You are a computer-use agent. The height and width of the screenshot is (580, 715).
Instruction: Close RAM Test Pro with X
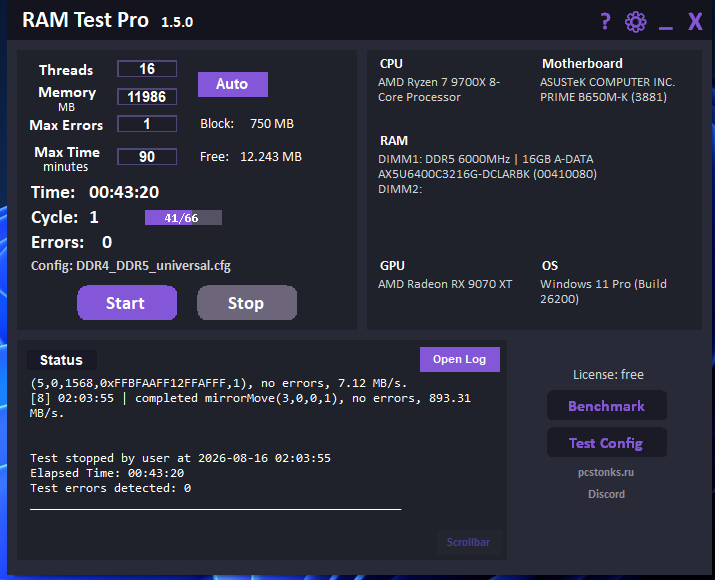(695, 21)
